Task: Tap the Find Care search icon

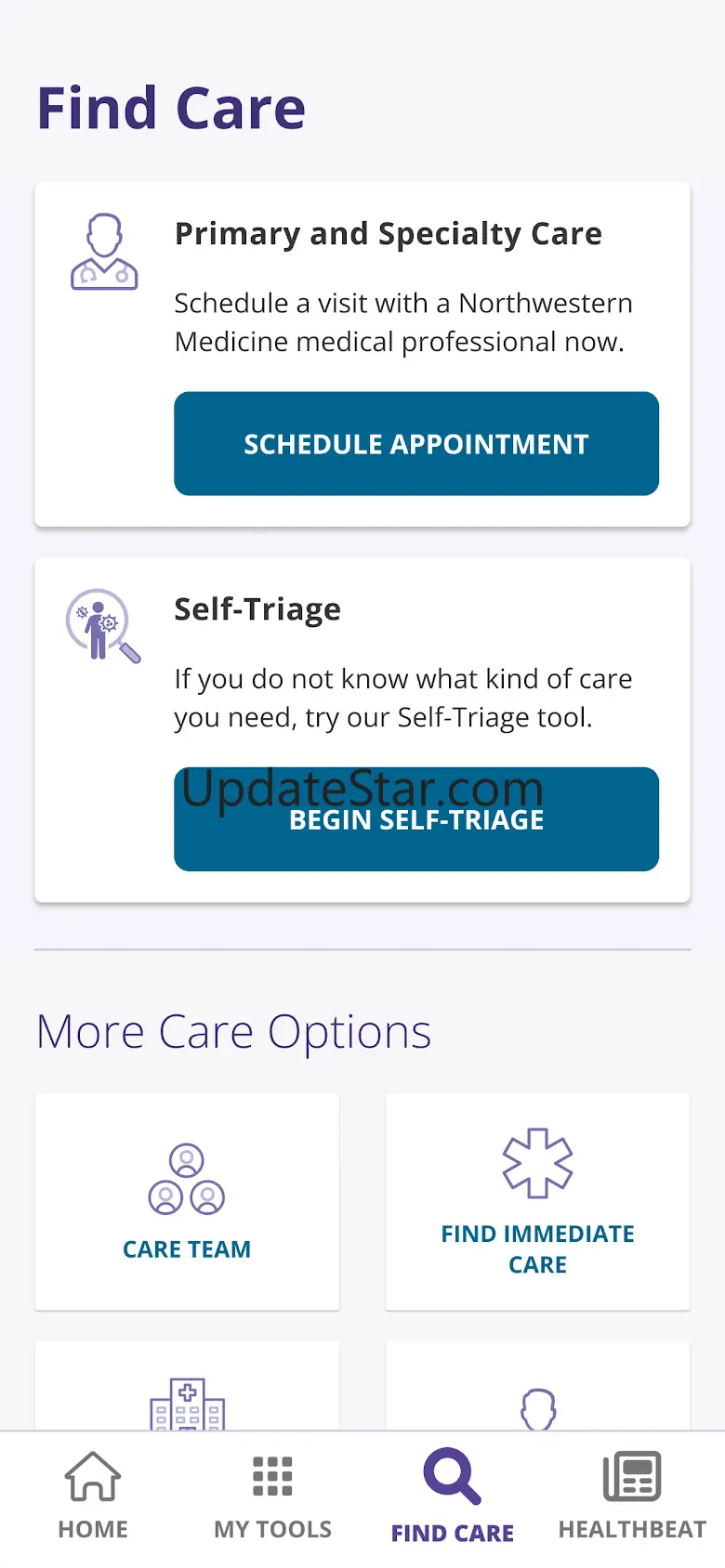Action: (x=452, y=1476)
